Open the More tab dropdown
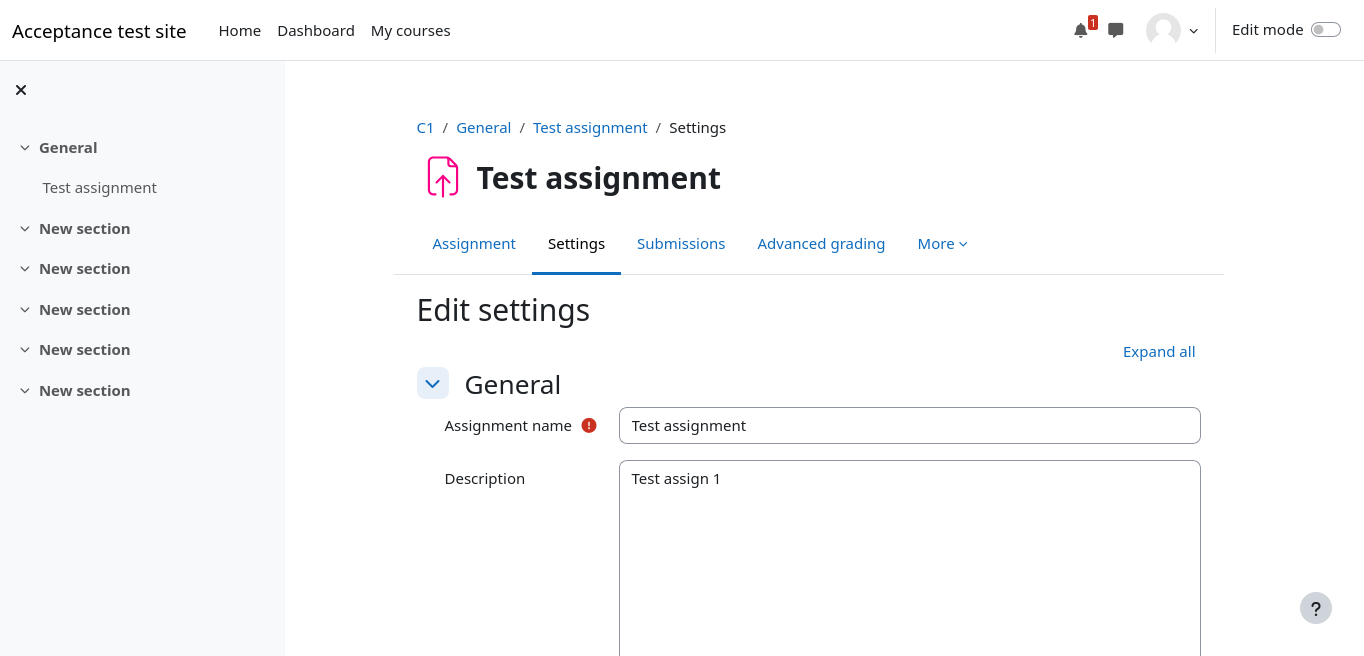Screen dimensions: 1364x656 click(942, 244)
